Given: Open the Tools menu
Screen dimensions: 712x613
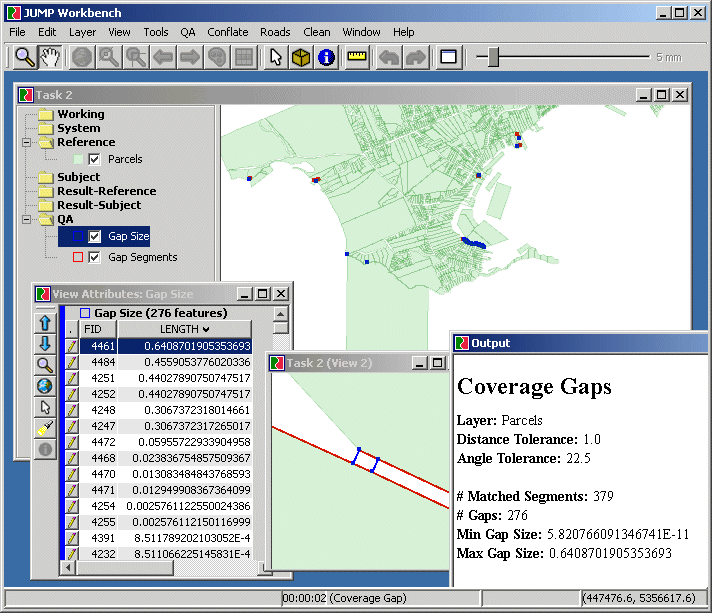Looking at the screenshot, I should [x=156, y=32].
